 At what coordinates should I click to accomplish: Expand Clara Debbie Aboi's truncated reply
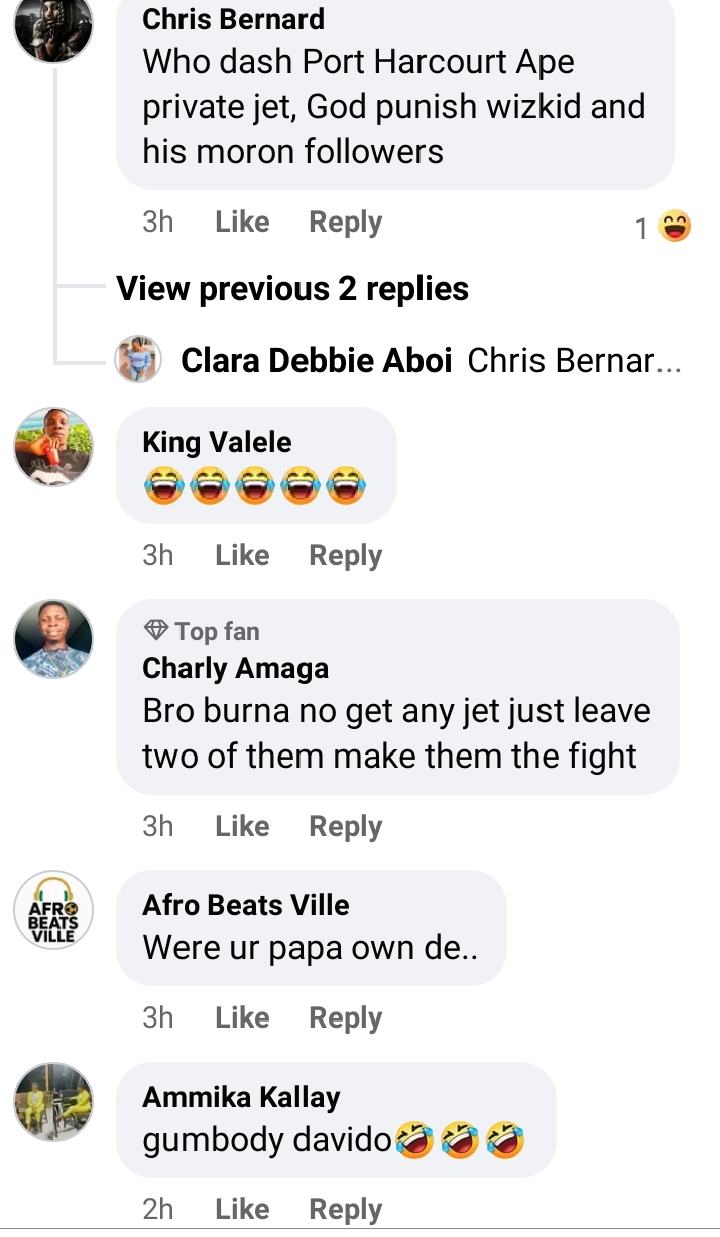pyautogui.click(x=574, y=360)
